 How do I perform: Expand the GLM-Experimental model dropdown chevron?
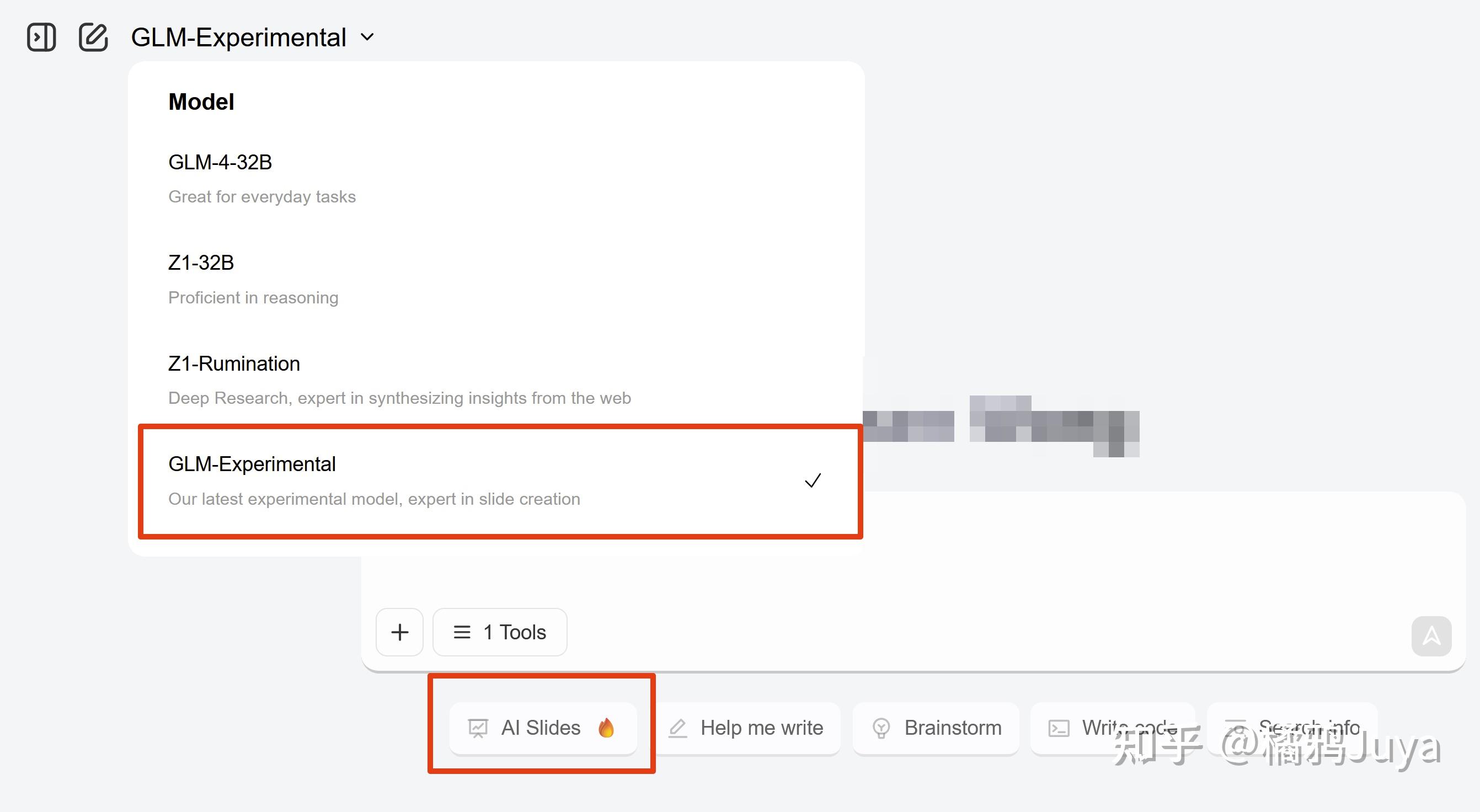coord(367,38)
